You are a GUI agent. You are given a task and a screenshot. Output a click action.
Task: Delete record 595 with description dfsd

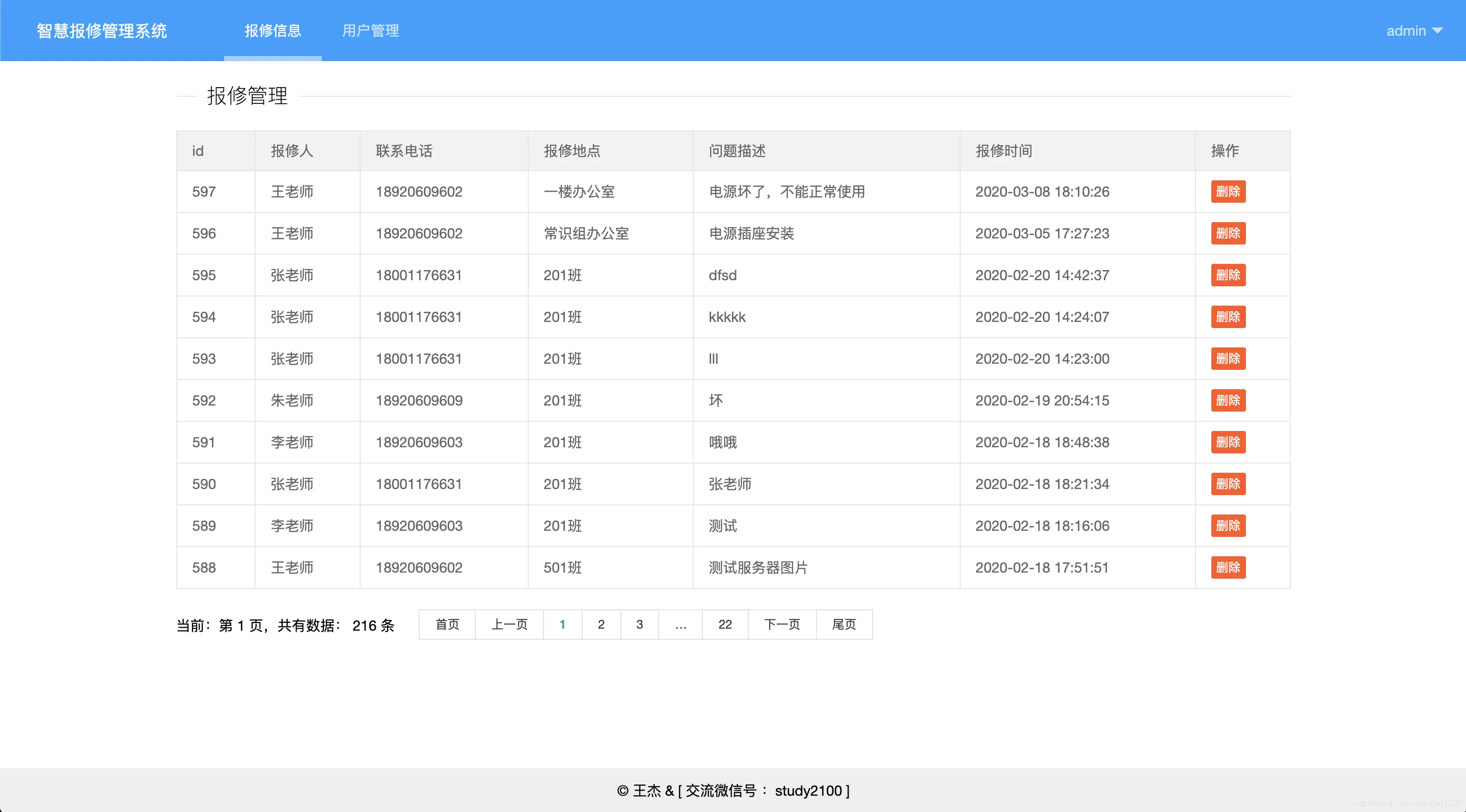pyautogui.click(x=1228, y=275)
